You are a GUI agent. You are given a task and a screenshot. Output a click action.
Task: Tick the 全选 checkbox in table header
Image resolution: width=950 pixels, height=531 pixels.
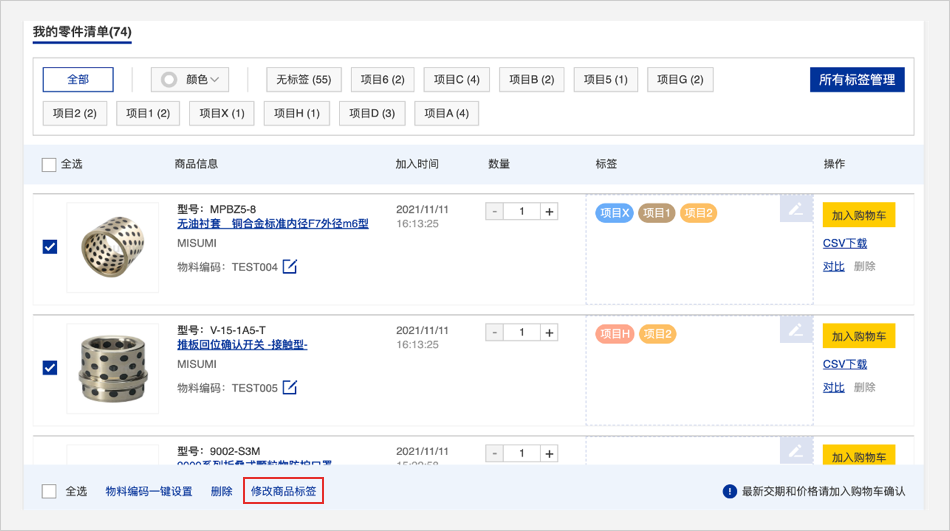49,165
